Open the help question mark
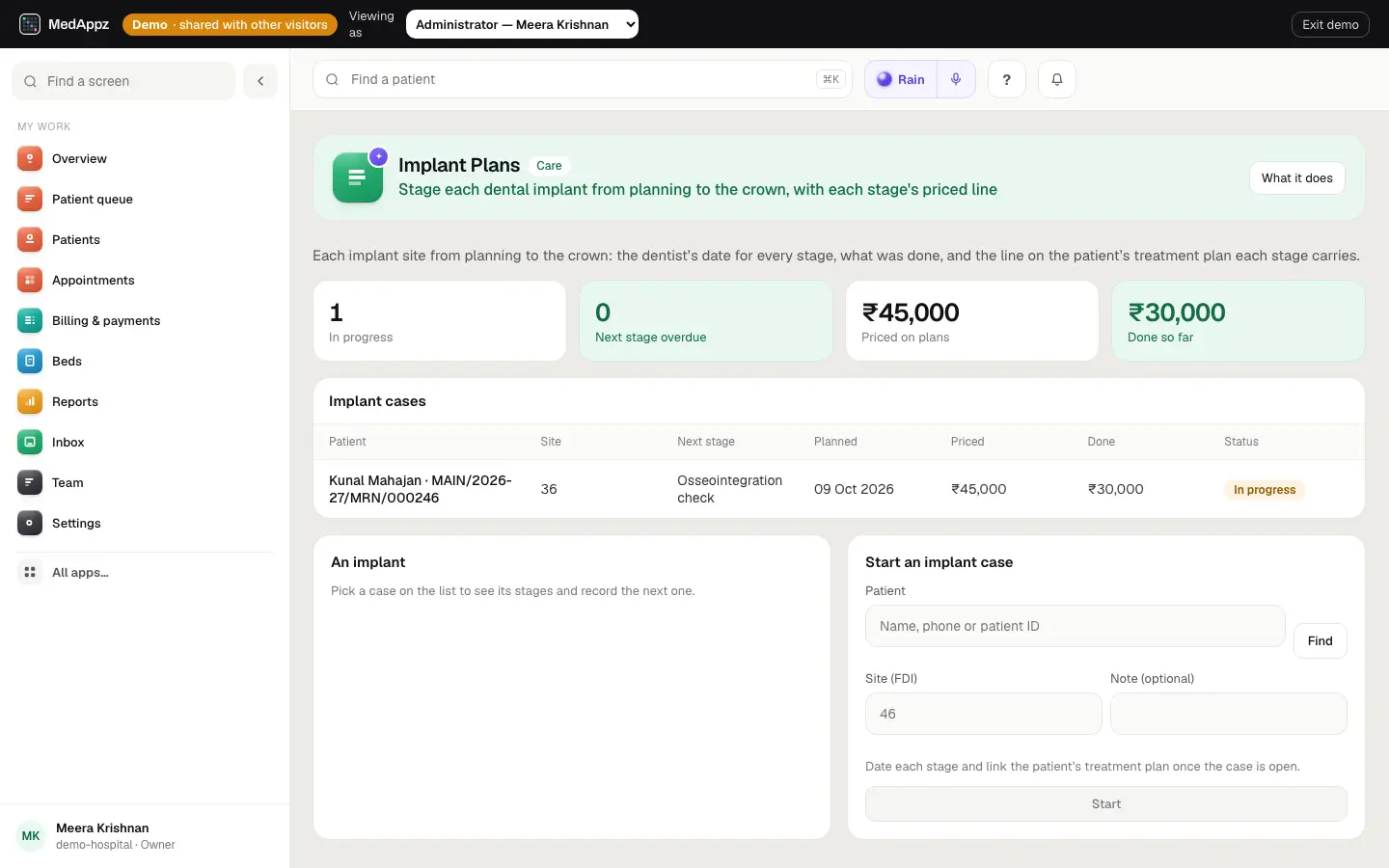1389x868 pixels. (x=1007, y=80)
